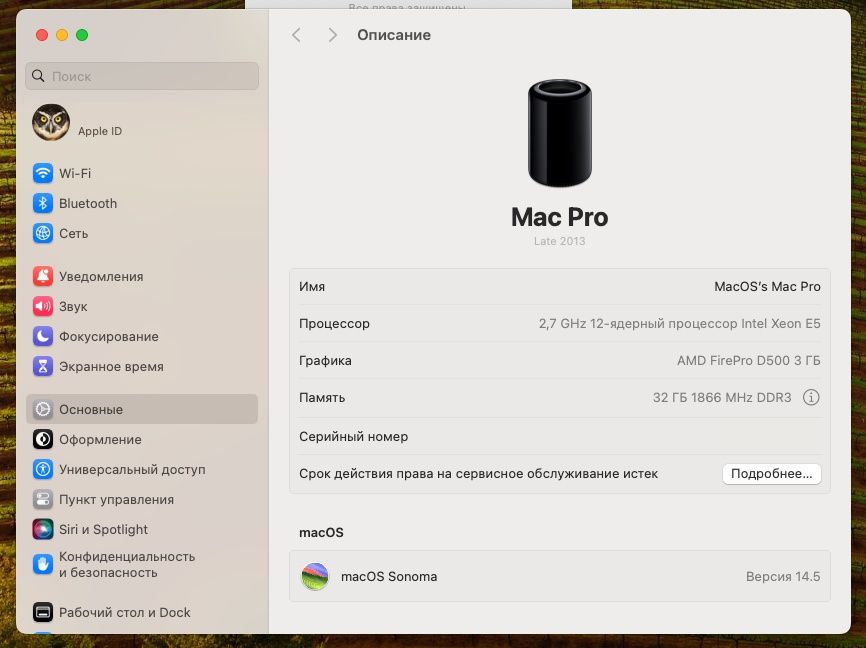Click computer name MacOS's Mac Pro

click(767, 287)
